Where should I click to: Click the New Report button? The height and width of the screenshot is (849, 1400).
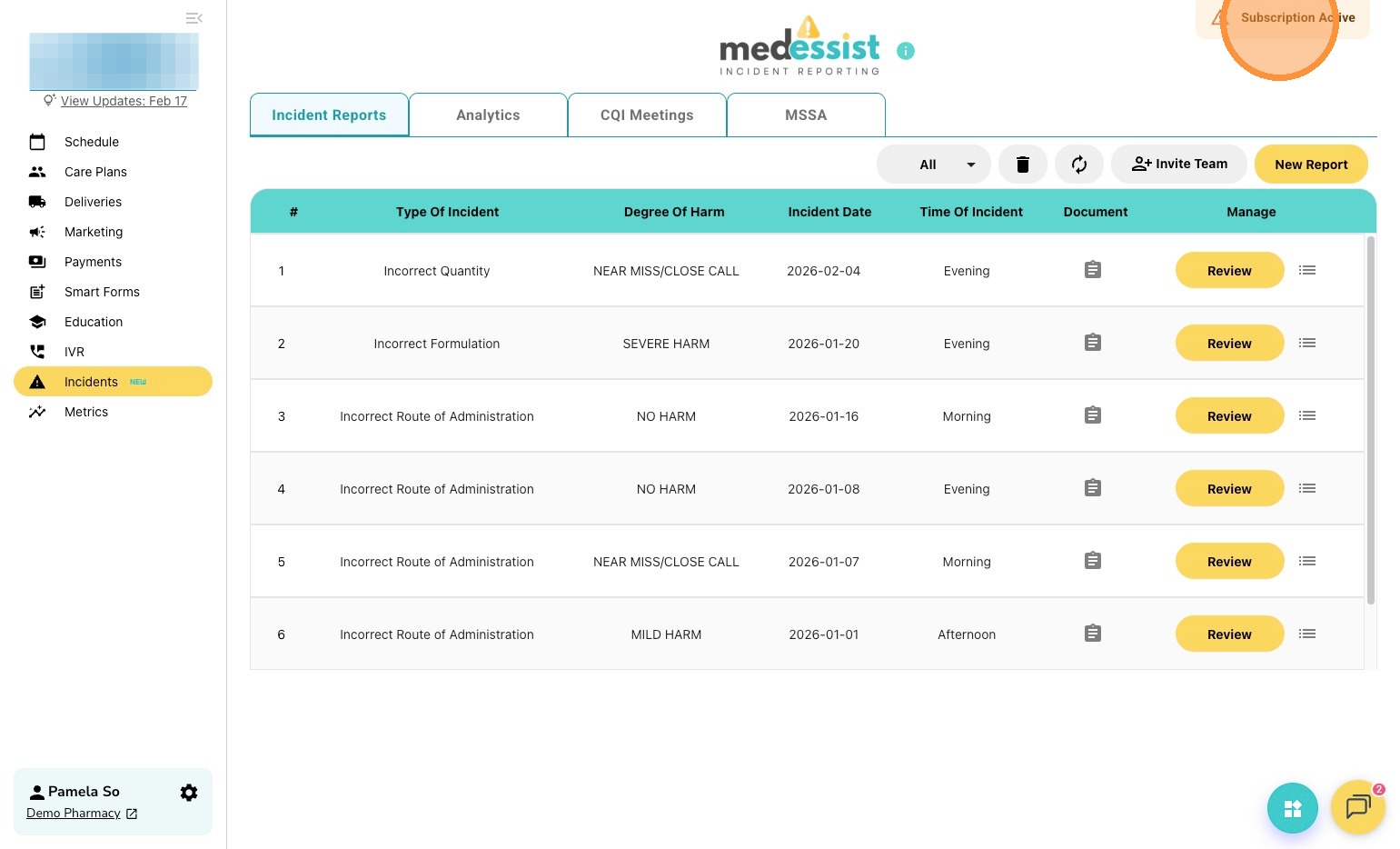[x=1311, y=165]
